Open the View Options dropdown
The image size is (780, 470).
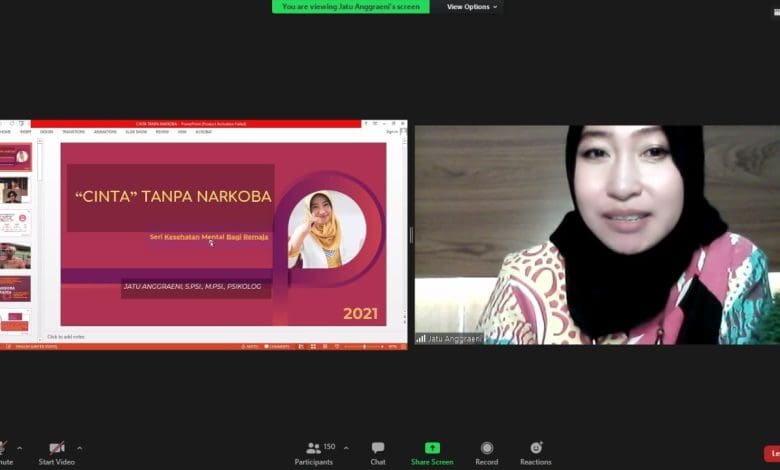click(472, 7)
